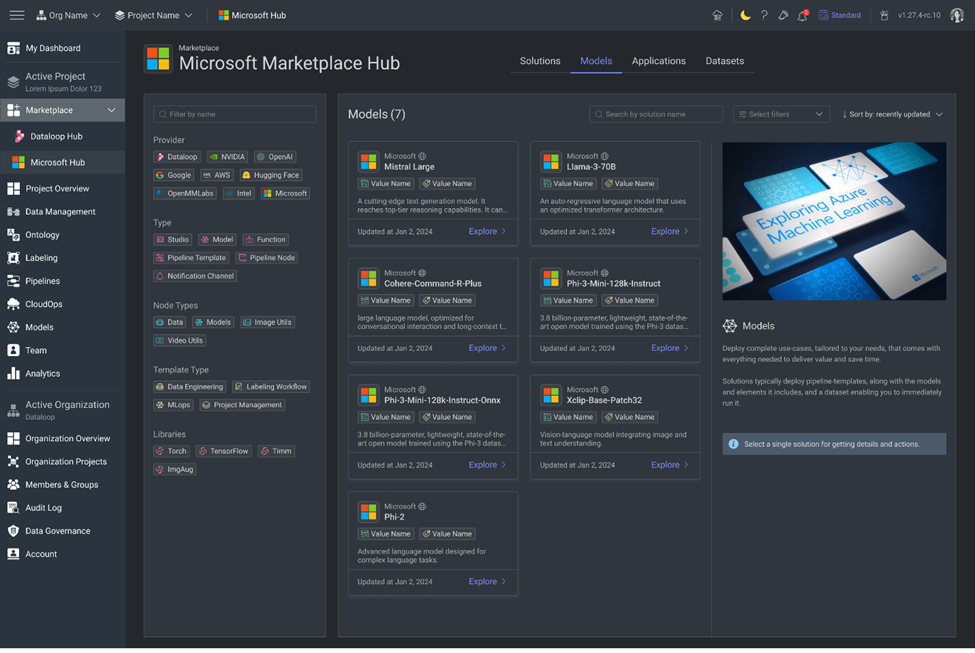This screenshot has height=653, width=975.
Task: Toggle the Video Utils node filter
Action: pos(180,341)
